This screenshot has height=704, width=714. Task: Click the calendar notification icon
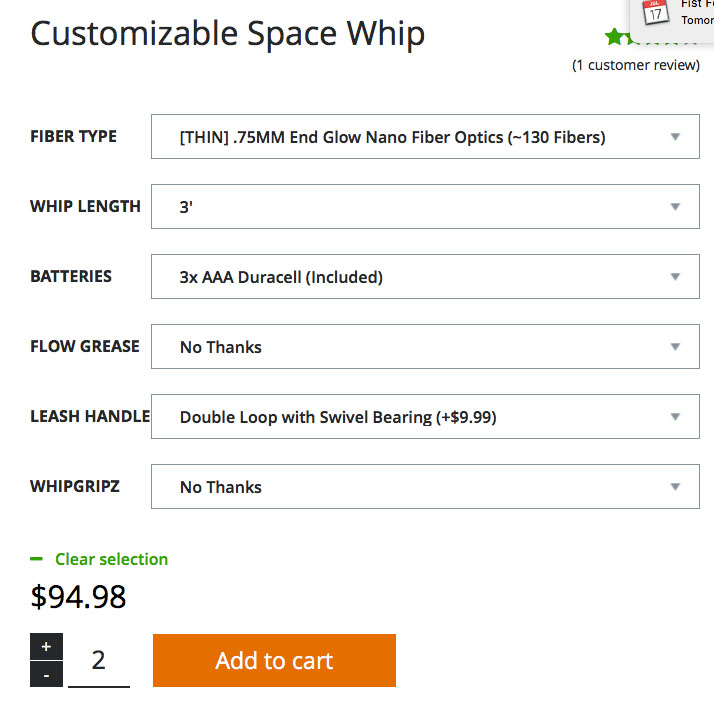(656, 12)
